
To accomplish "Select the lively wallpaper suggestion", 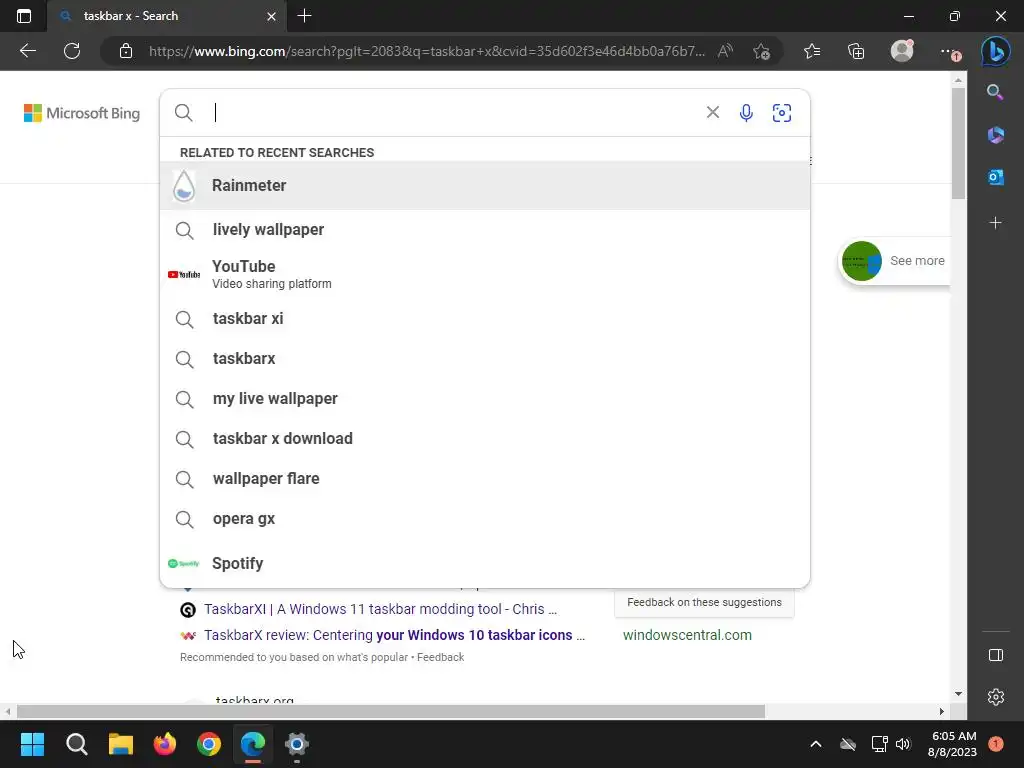I will point(485,230).
